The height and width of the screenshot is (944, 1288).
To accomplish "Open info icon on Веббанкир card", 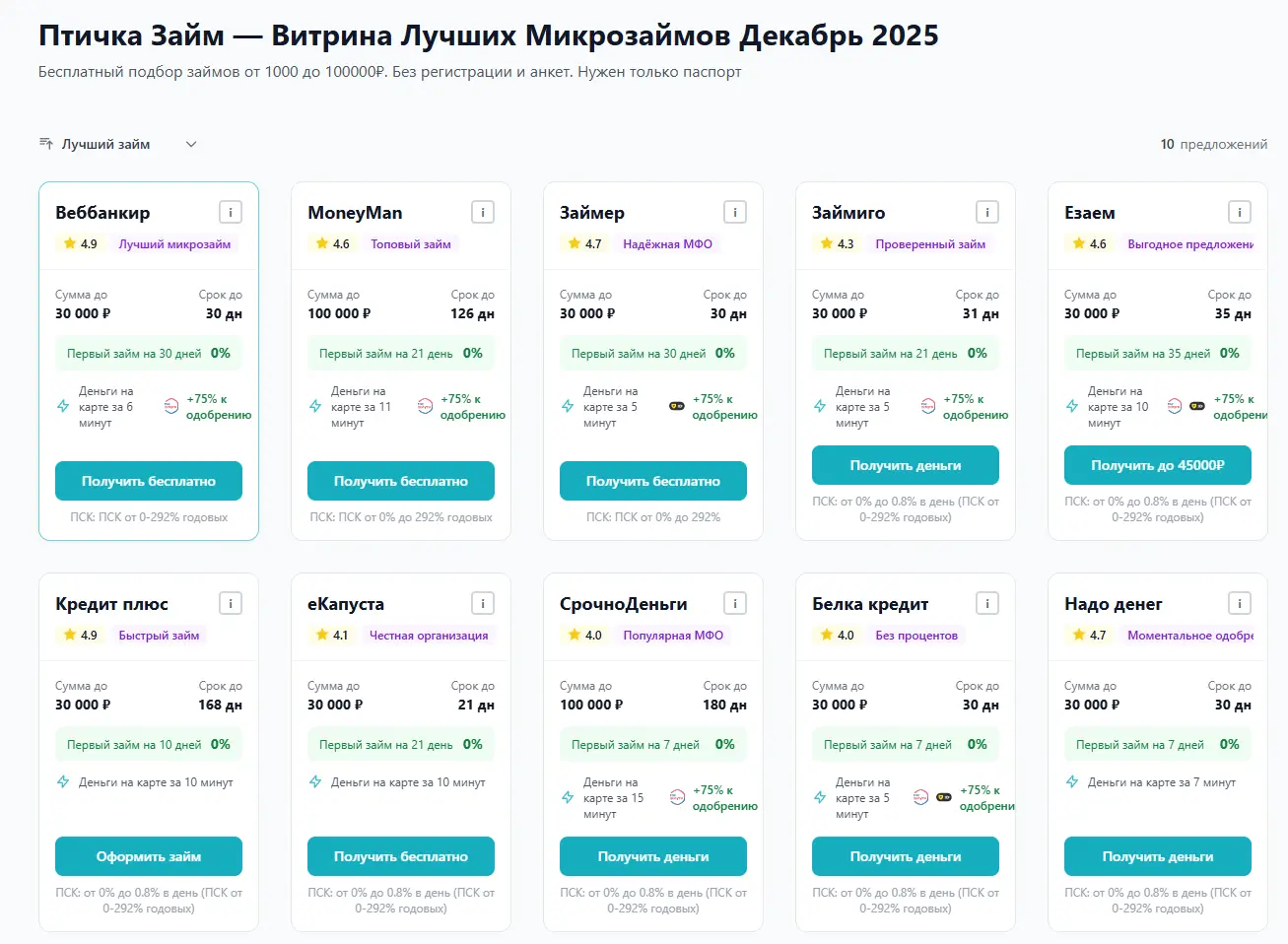I will click(231, 212).
